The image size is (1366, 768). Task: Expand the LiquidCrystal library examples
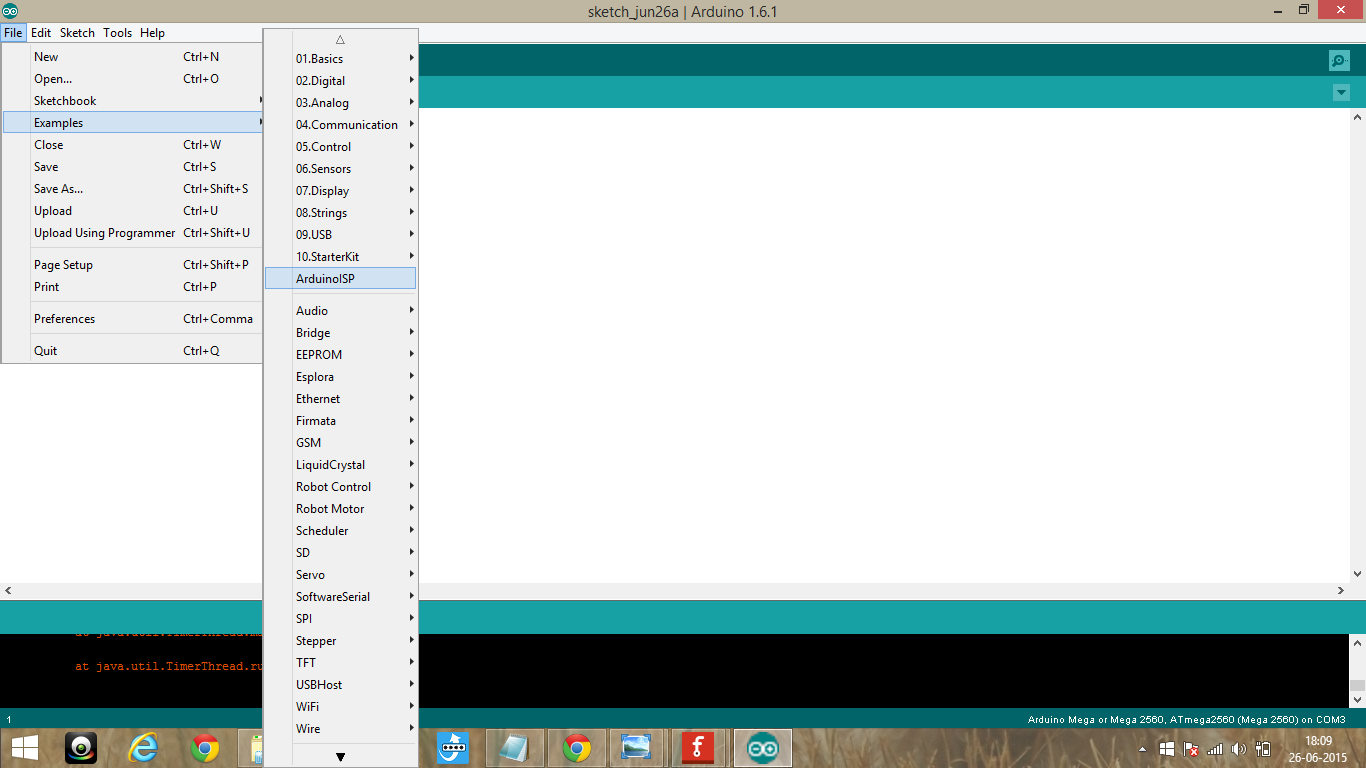[x=340, y=465]
